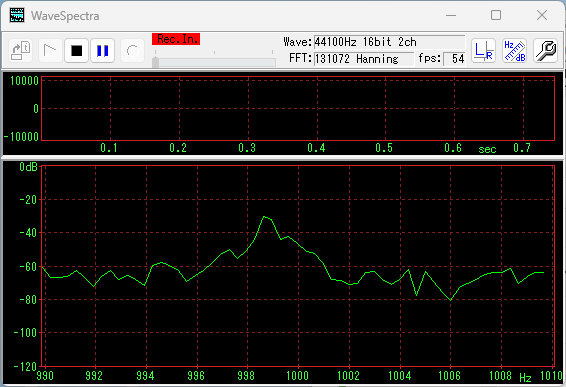Click the playback position slider thumb
566x387 pixels.
(x=156, y=62)
